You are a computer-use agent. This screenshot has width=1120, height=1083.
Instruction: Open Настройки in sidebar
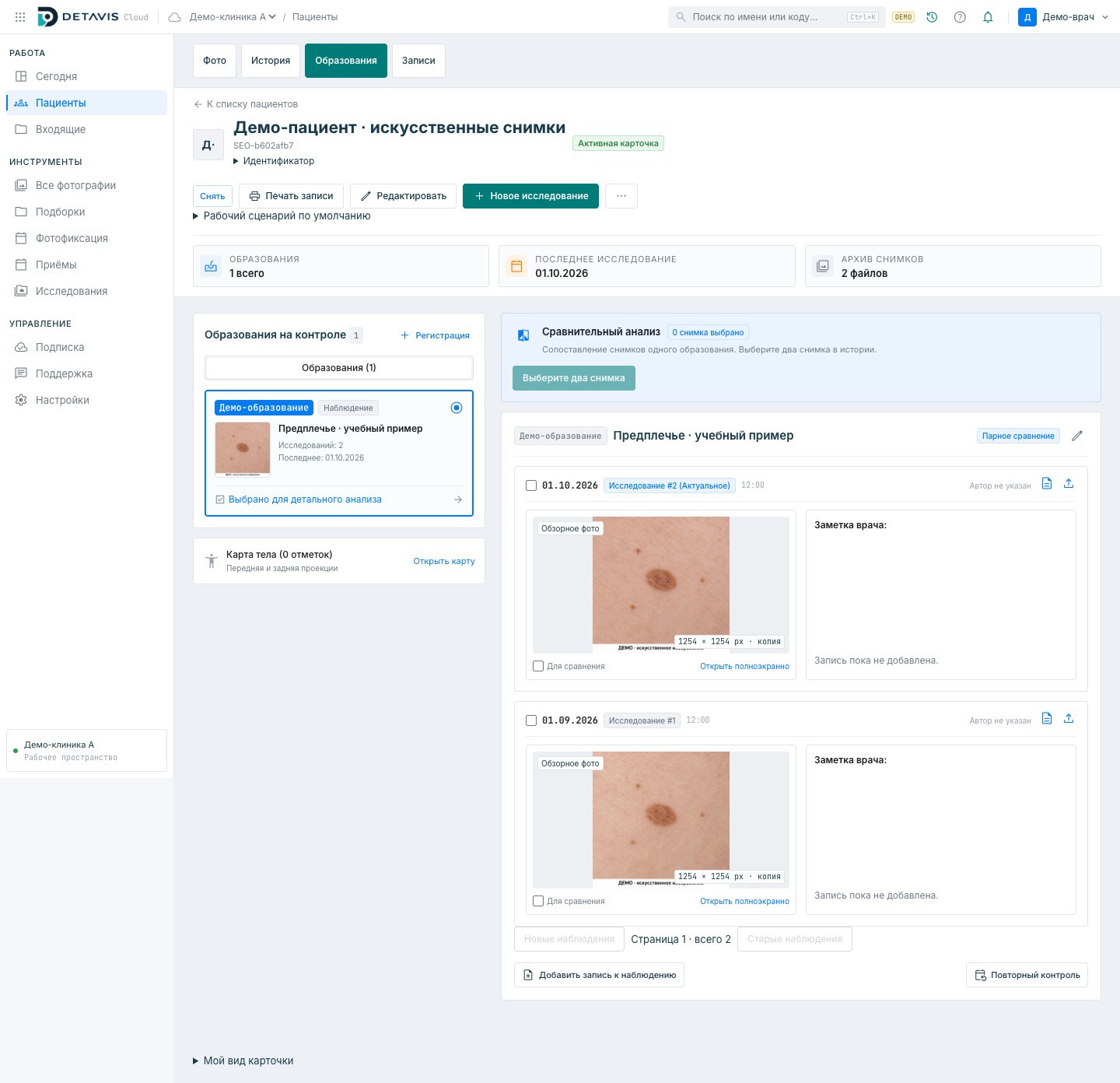pyautogui.click(x=86, y=400)
